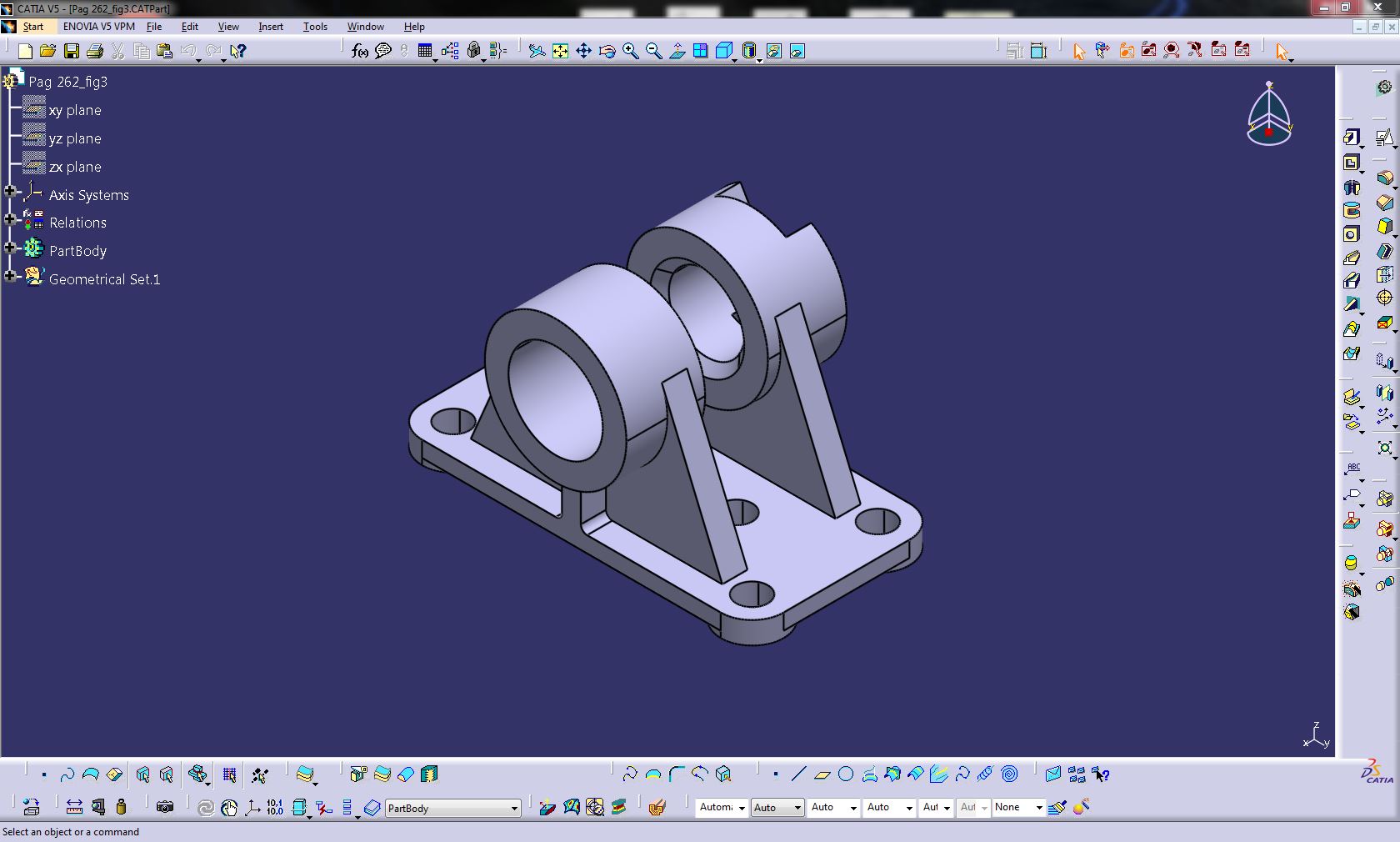This screenshot has width=1400, height=842.
Task: Select xy plane in tree
Action: point(75,110)
